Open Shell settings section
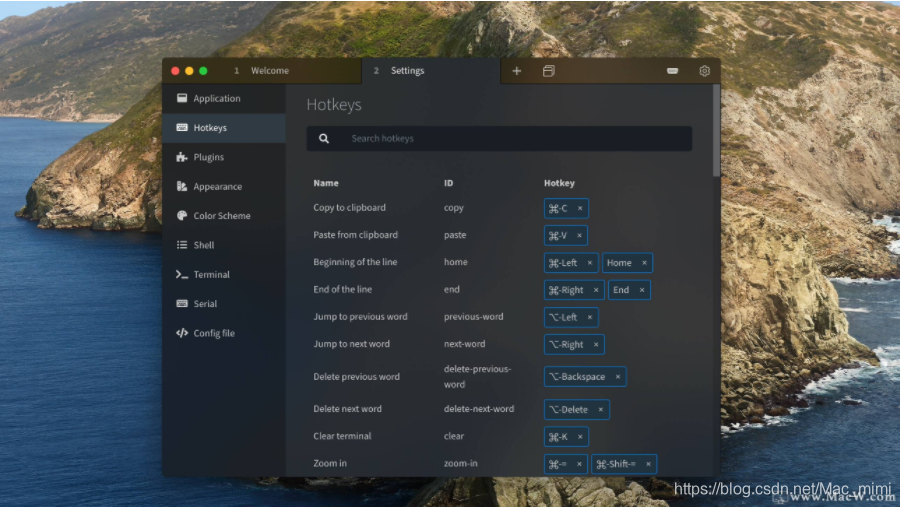The image size is (901, 508). (224, 245)
